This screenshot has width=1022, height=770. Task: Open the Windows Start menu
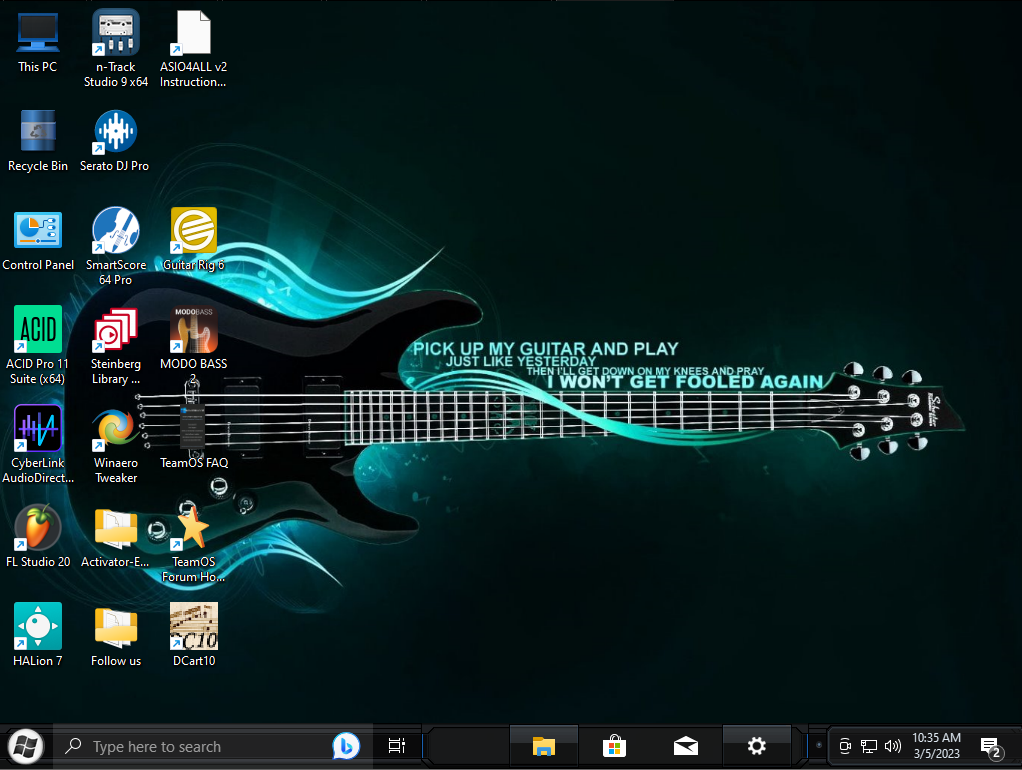pyautogui.click(x=25, y=747)
